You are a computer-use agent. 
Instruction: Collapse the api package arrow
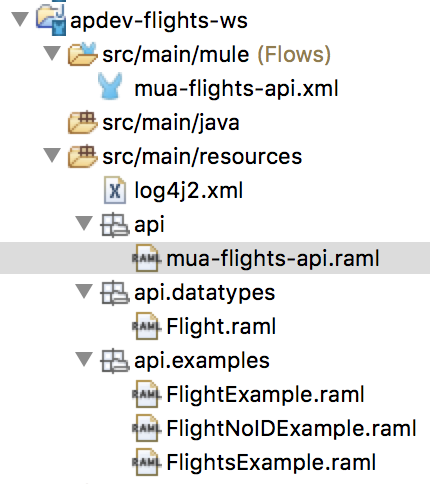(x=84, y=223)
